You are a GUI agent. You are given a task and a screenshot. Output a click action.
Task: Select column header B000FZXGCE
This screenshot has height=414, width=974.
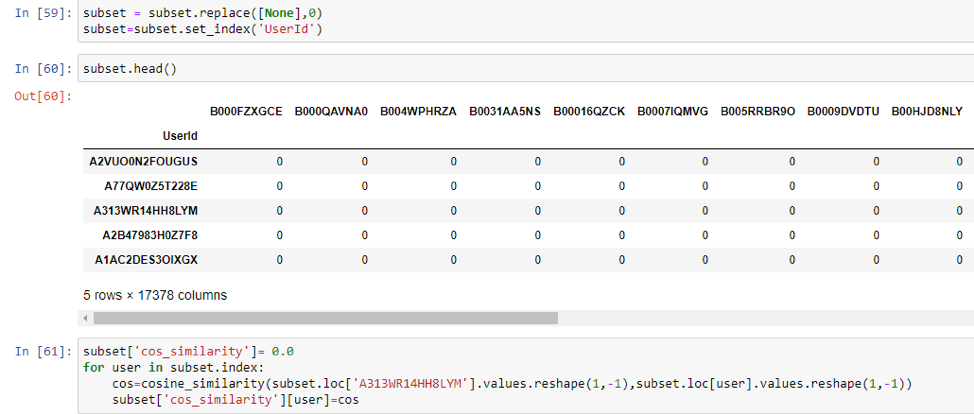(x=246, y=112)
